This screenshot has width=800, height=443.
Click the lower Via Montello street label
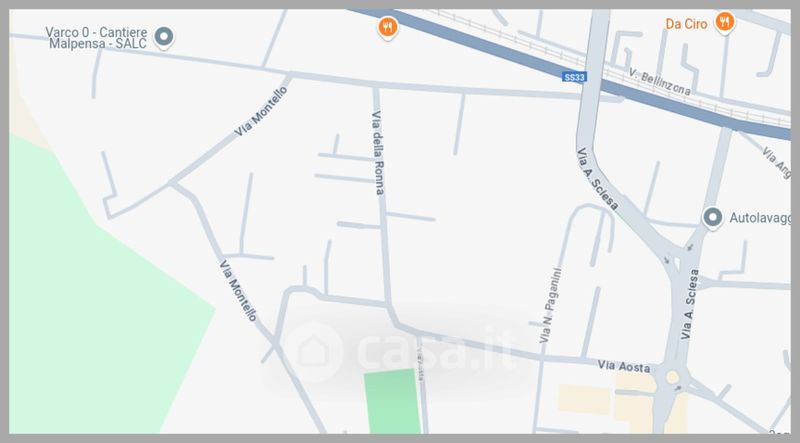pyautogui.click(x=238, y=291)
